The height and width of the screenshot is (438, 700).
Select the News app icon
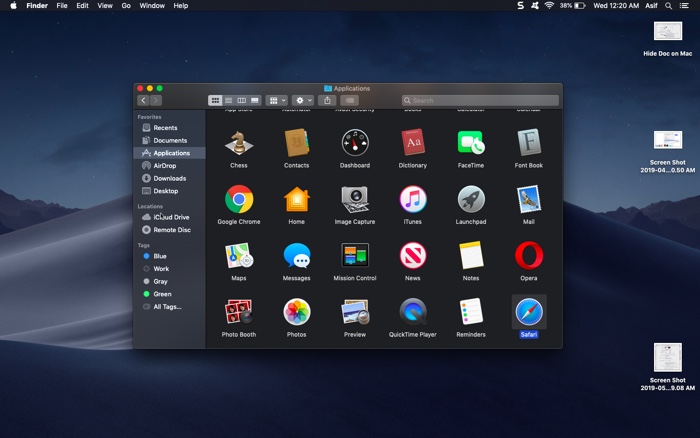pos(412,255)
